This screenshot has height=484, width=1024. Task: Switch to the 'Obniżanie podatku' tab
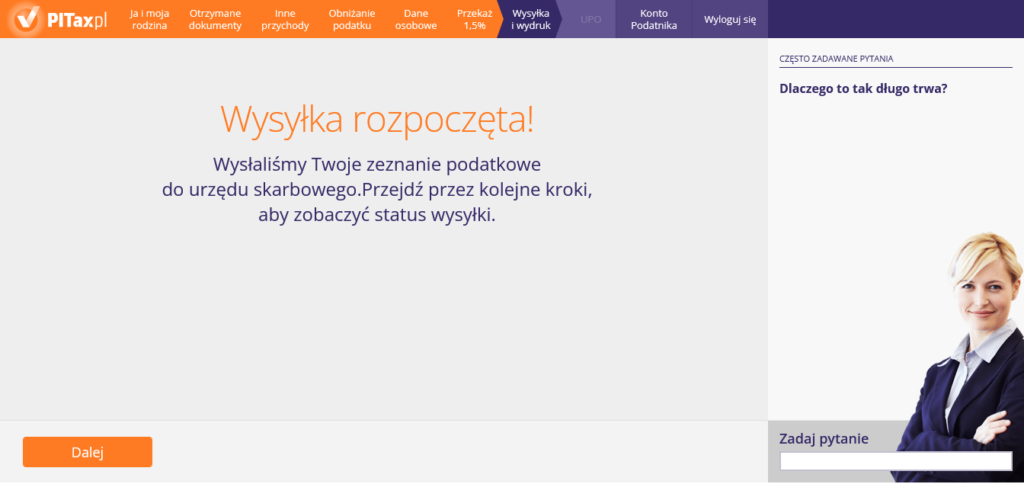(x=350, y=19)
